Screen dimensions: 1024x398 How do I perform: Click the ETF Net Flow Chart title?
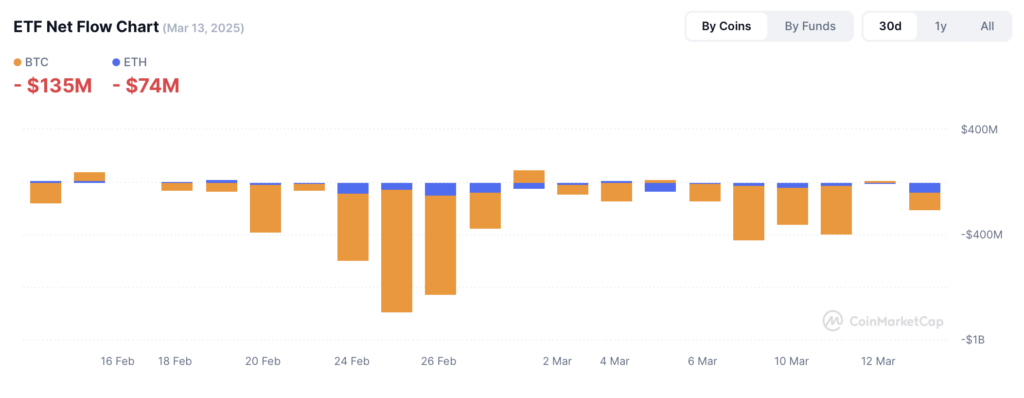point(86,27)
